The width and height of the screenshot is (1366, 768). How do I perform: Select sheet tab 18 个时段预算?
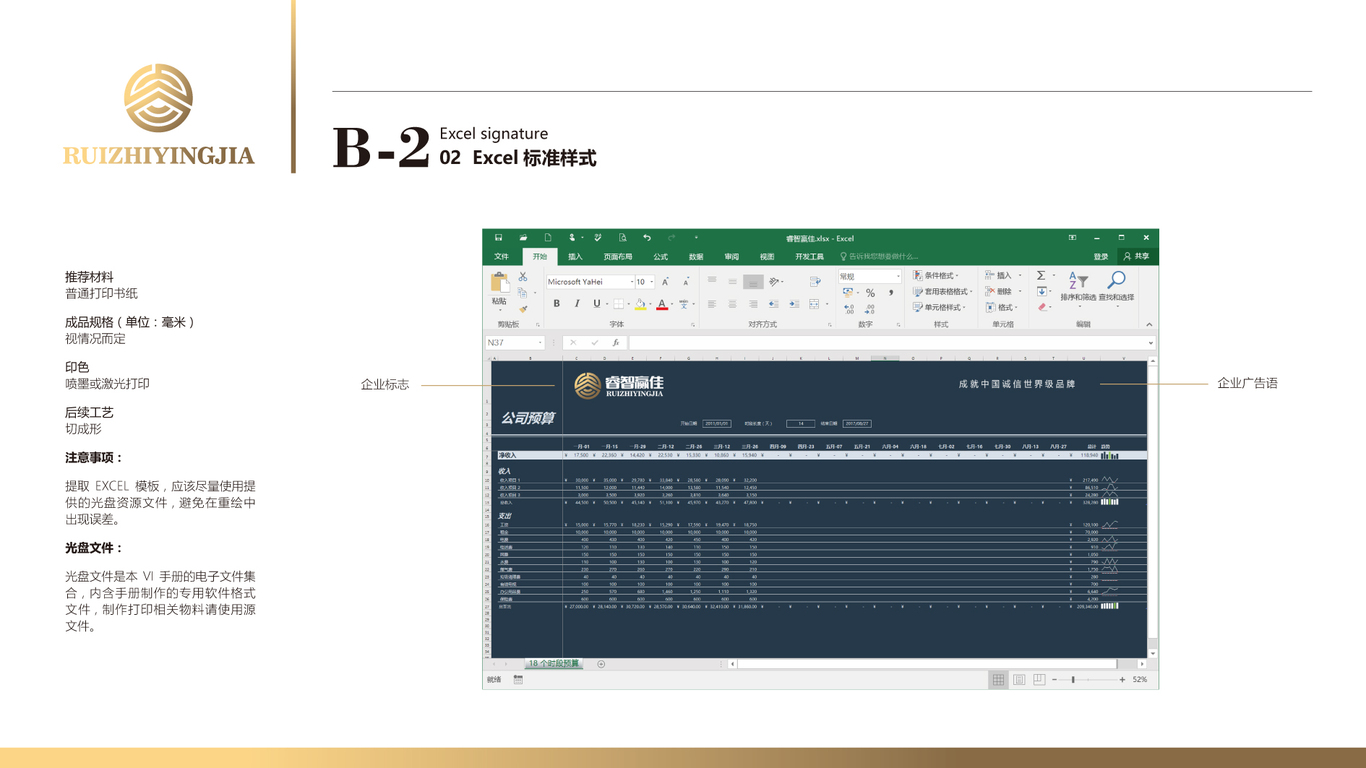(x=553, y=664)
